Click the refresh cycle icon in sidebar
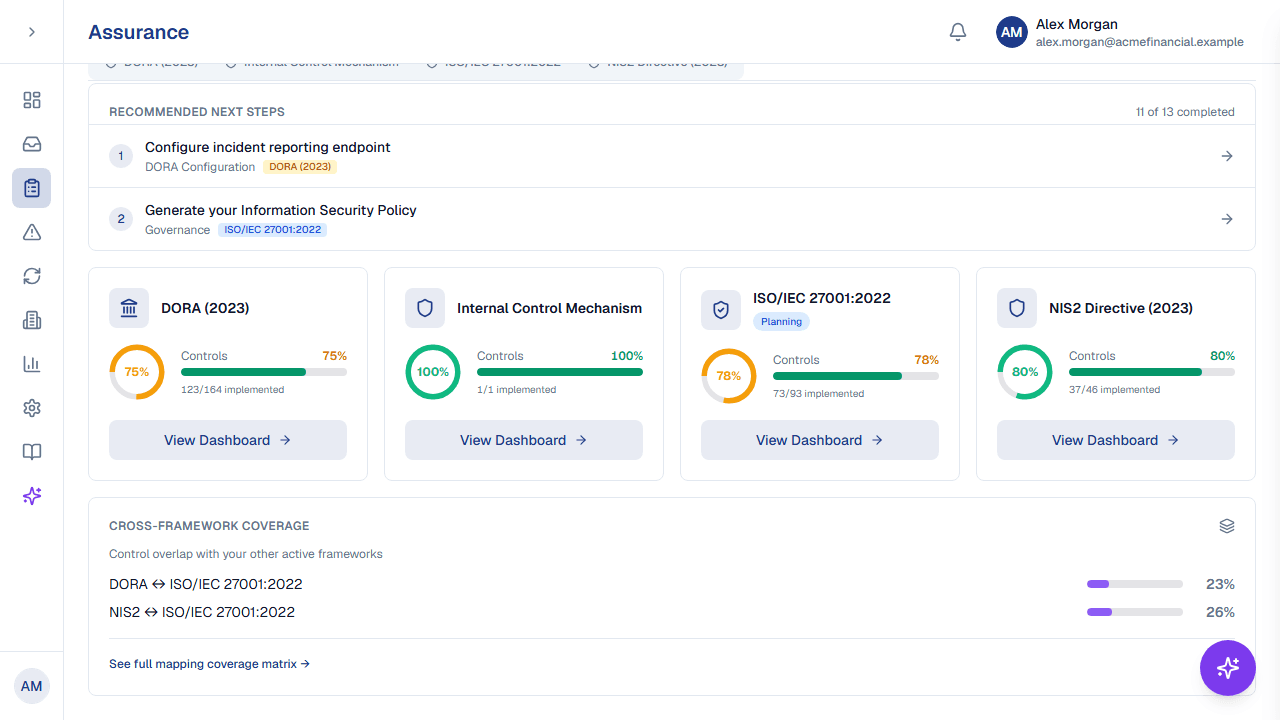Image resolution: width=1280 pixels, height=720 pixels. click(x=32, y=276)
